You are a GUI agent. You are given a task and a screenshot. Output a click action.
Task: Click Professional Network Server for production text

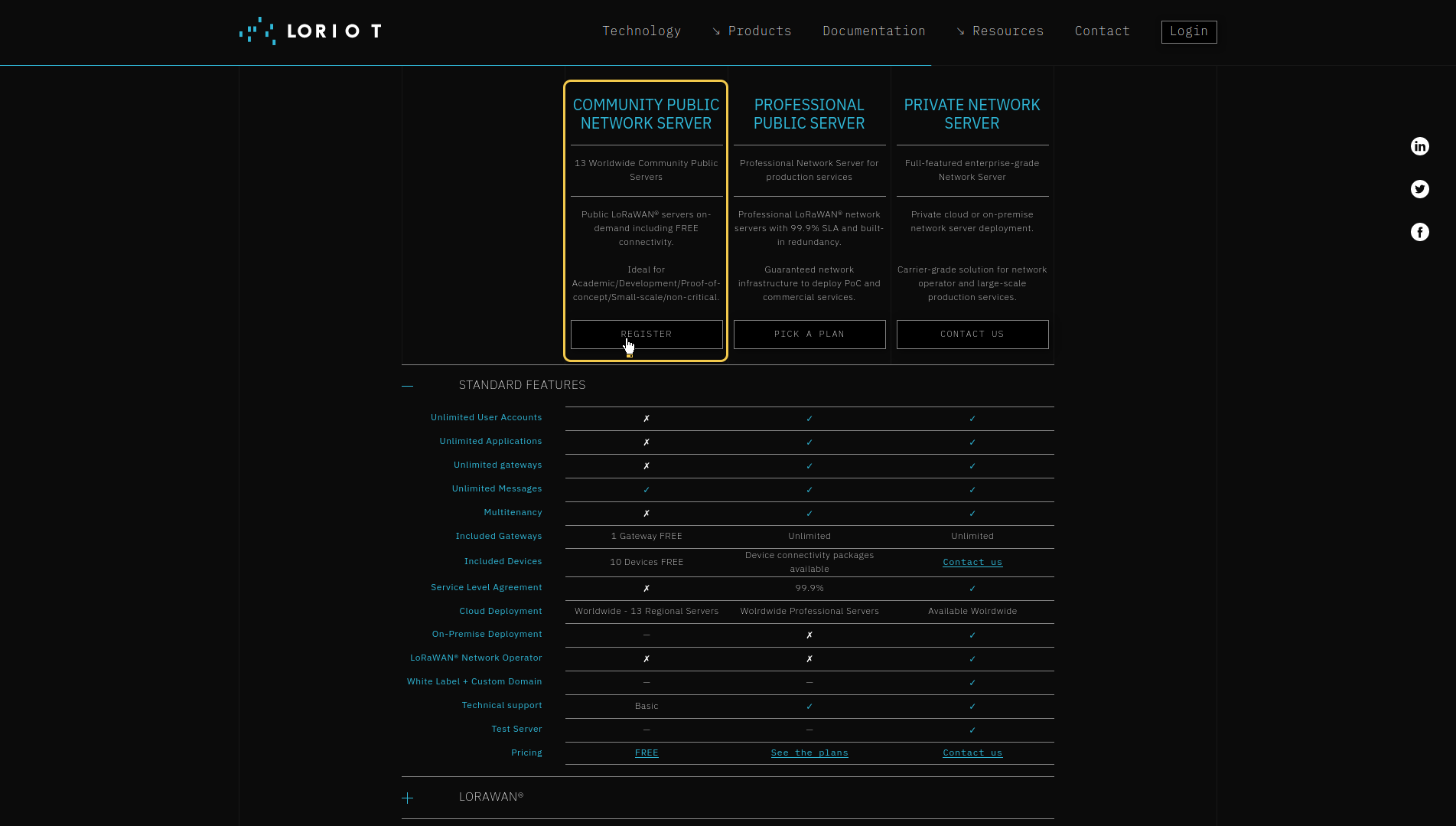click(809, 171)
